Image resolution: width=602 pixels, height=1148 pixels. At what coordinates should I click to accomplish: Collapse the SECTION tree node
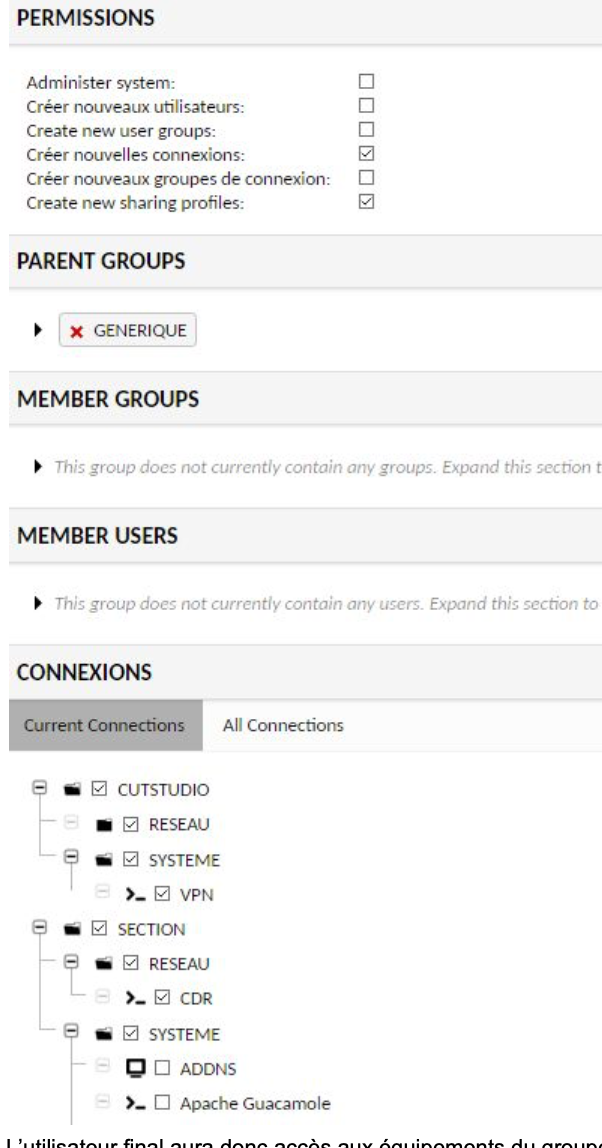coord(38,929)
